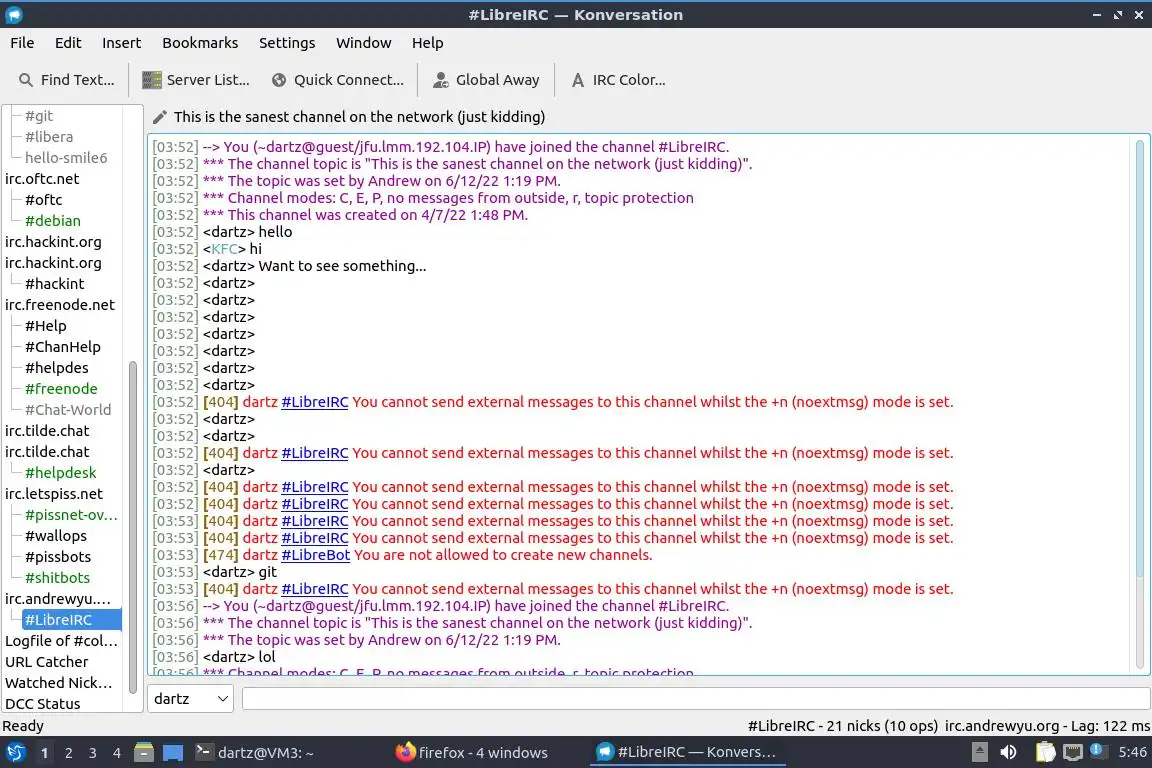The height and width of the screenshot is (768, 1152).
Task: Open the Lubuntu start menu icon
Action: coord(15,753)
